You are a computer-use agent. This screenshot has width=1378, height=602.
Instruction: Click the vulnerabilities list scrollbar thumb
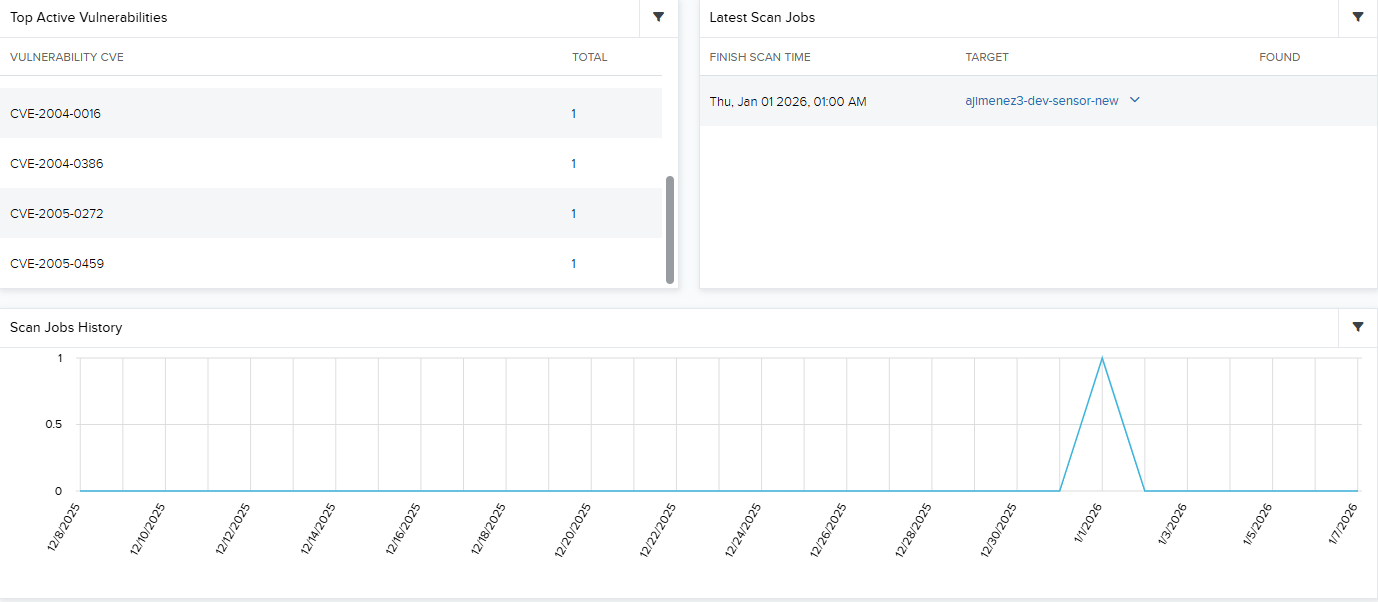(670, 230)
